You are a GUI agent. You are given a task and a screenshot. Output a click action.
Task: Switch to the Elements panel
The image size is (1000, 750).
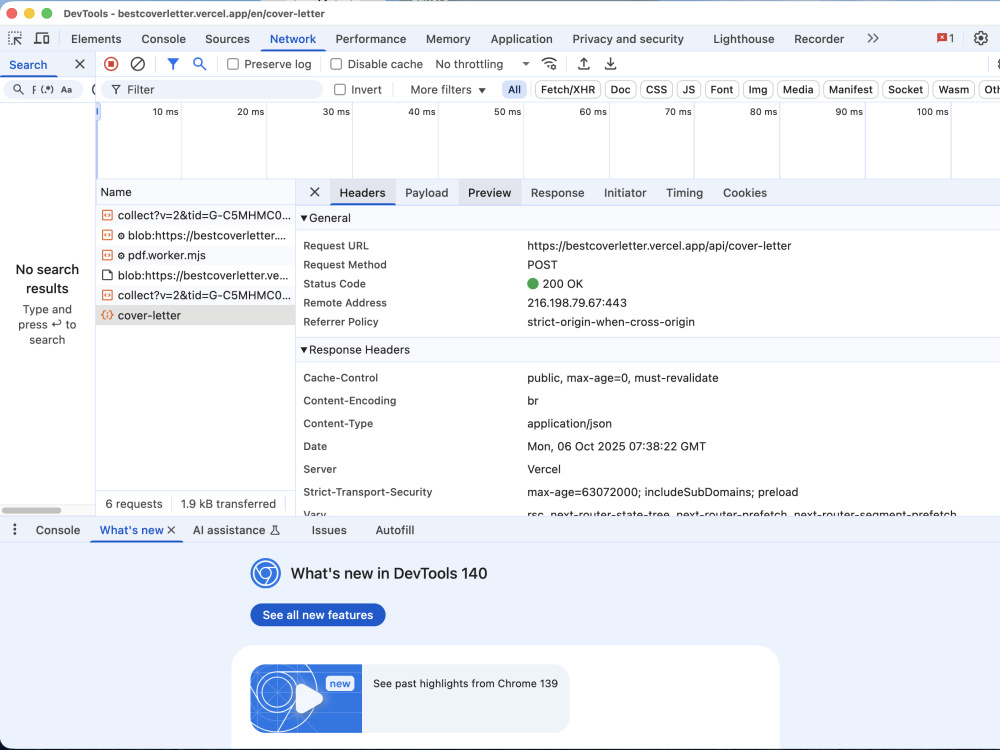(x=96, y=39)
